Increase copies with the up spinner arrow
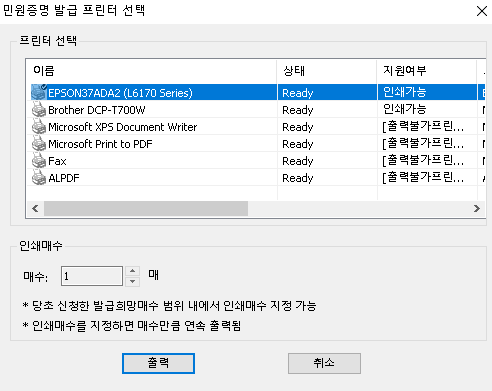The width and height of the screenshot is (492, 391). [x=133, y=271]
